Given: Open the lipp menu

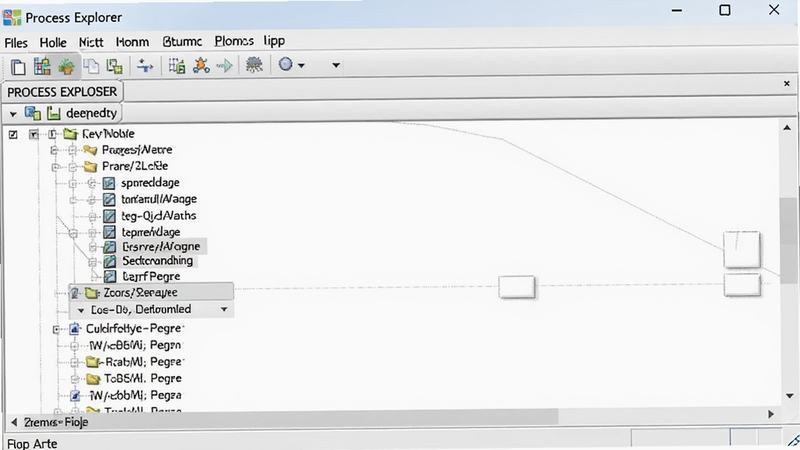Looking at the screenshot, I should (x=274, y=41).
